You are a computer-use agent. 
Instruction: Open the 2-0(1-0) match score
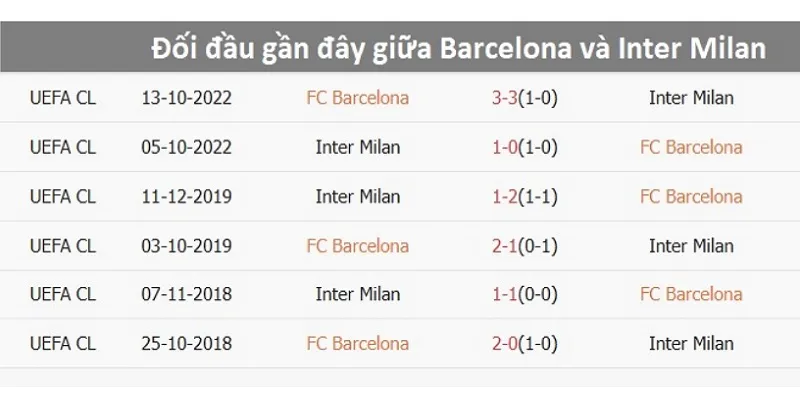click(x=524, y=343)
